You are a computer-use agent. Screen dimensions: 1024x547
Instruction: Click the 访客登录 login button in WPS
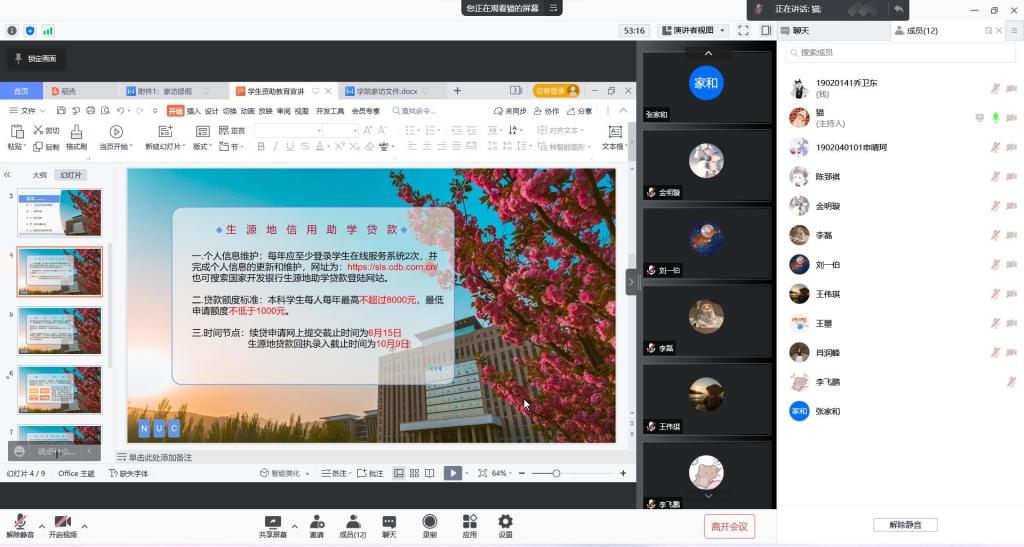pyautogui.click(x=556, y=91)
